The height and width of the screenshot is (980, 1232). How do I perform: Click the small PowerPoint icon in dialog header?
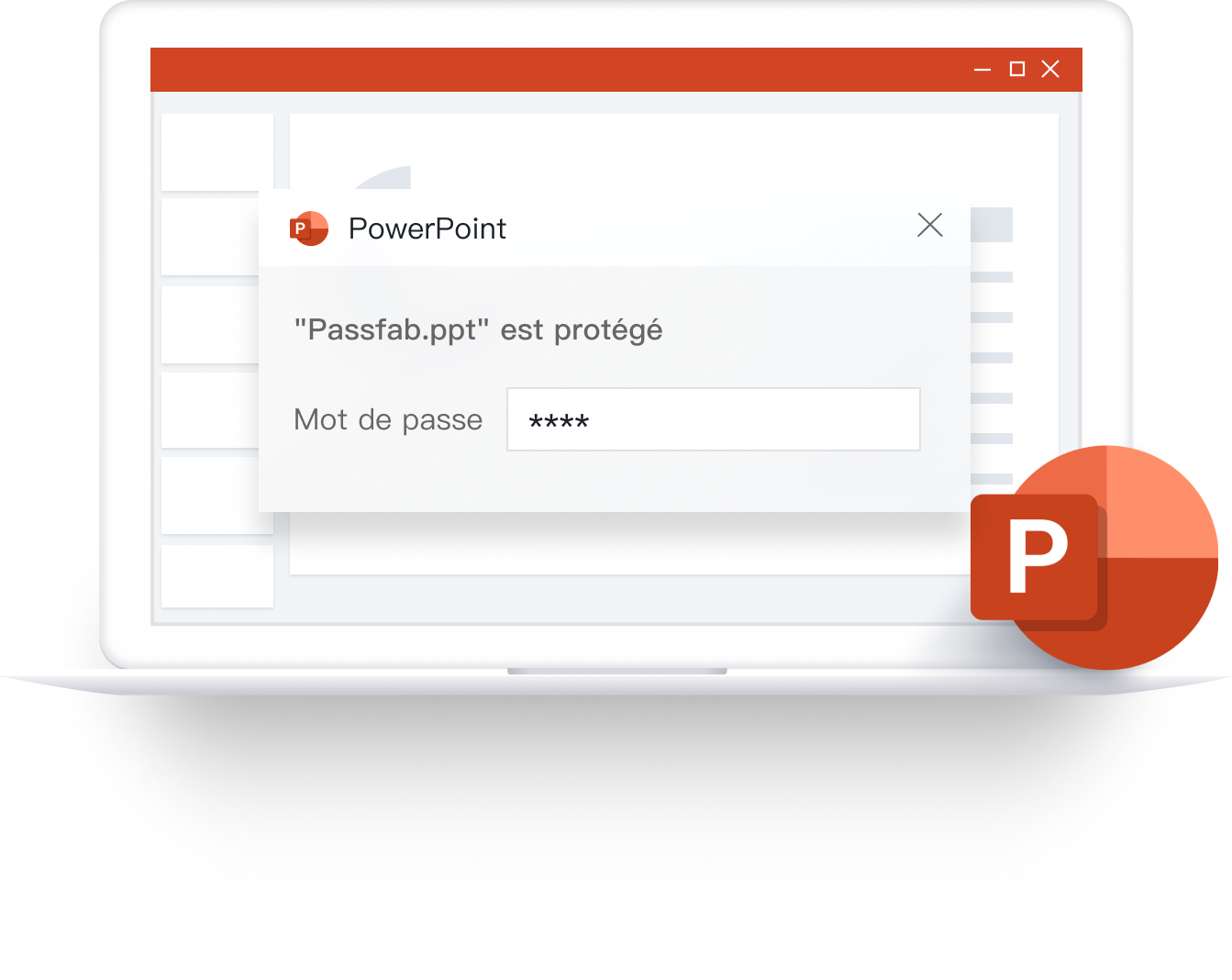pos(309,228)
